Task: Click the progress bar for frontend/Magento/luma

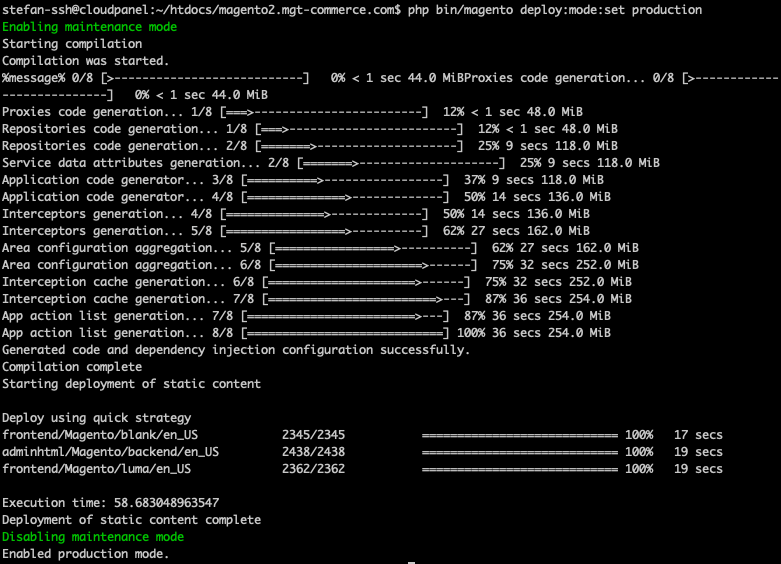Action: [520, 469]
